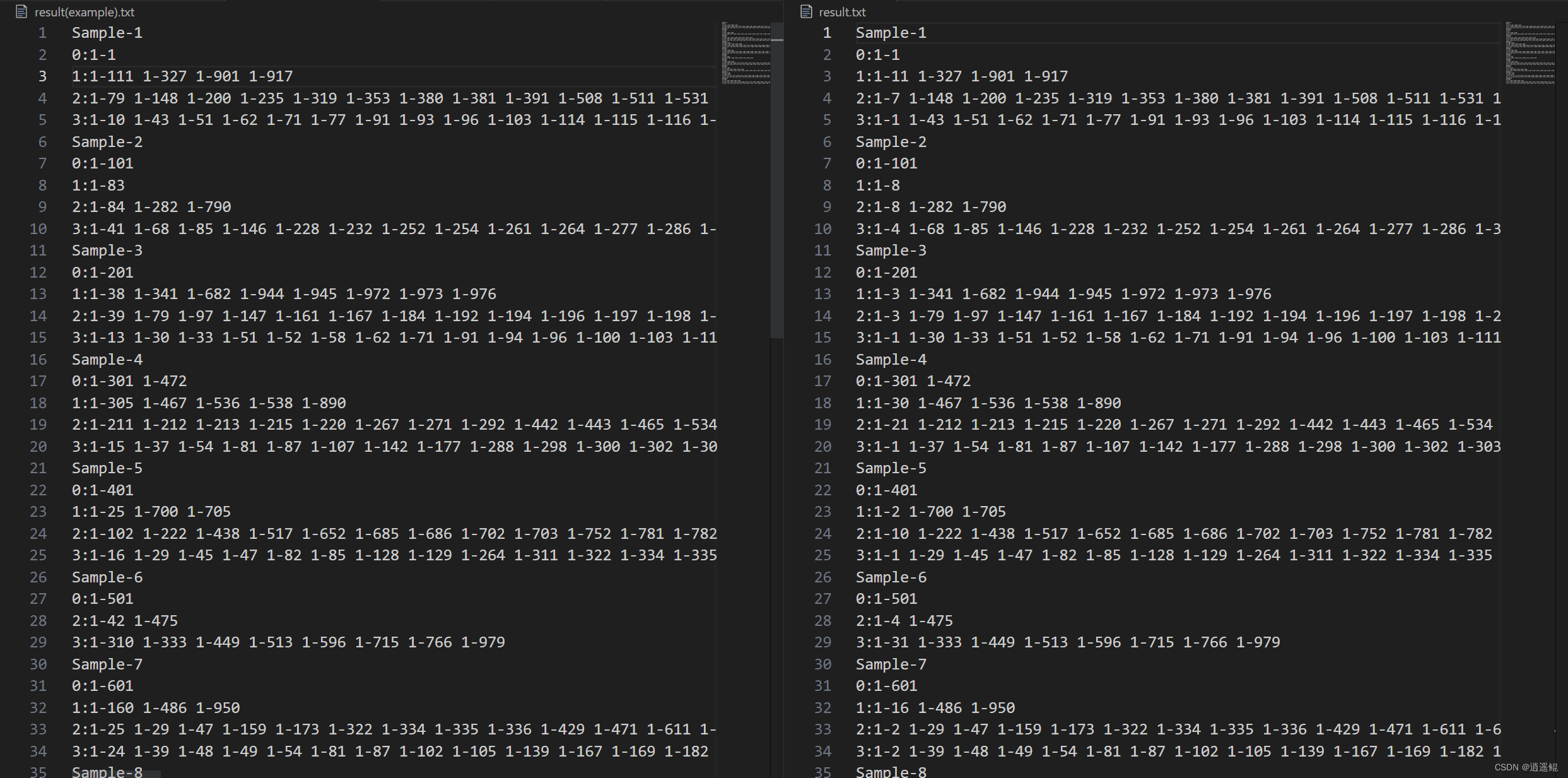Image resolution: width=1568 pixels, height=778 pixels.
Task: Click 'Sample-1' in result(example).txt
Action: [107, 33]
